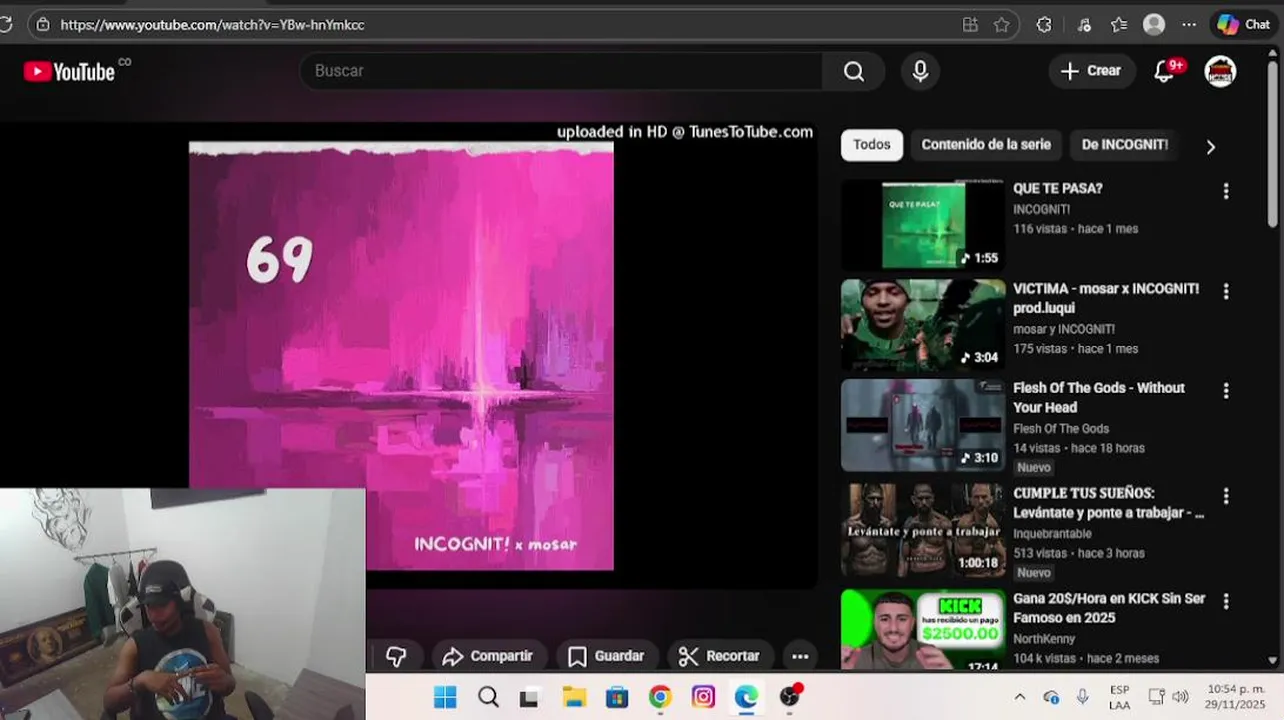Viewport: 1284px width, 720px height.
Task: Click the site lock icon in address bar
Action: coord(42,25)
